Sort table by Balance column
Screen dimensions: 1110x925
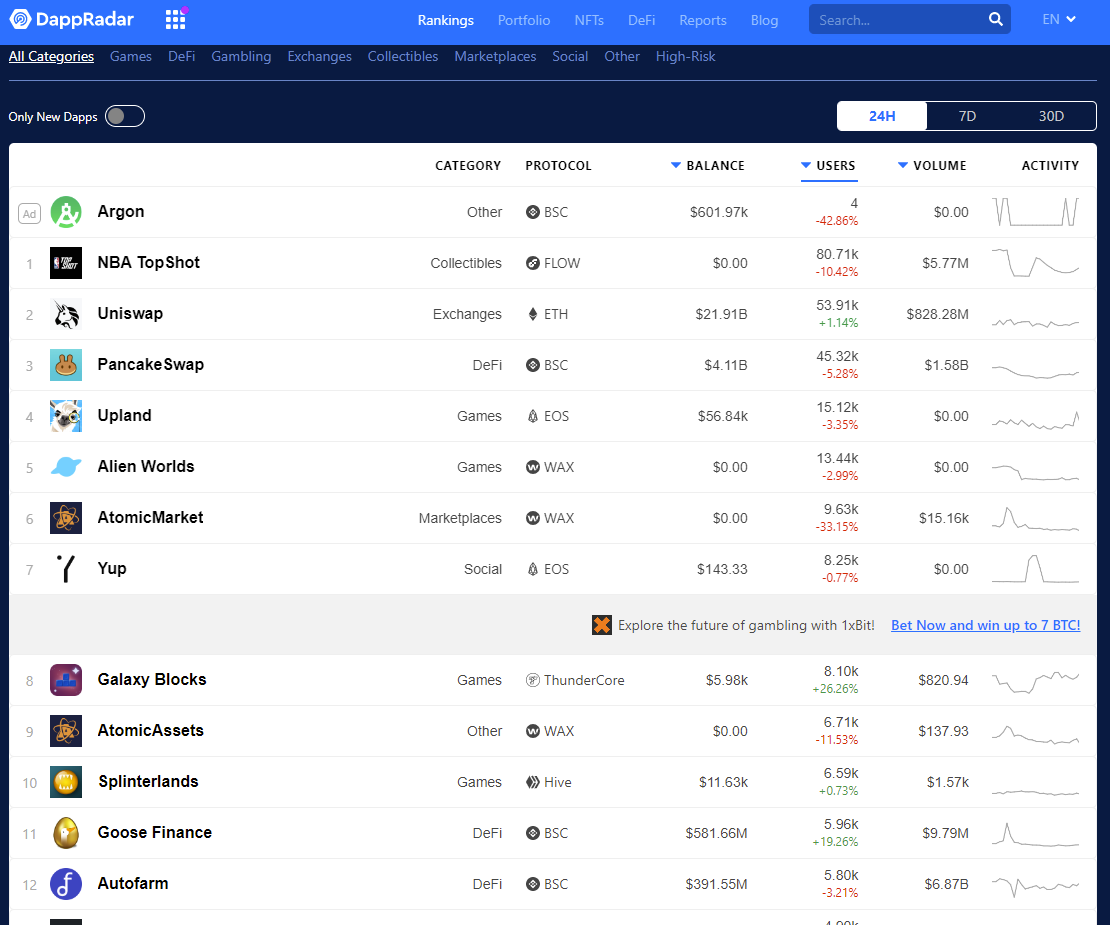coord(708,166)
